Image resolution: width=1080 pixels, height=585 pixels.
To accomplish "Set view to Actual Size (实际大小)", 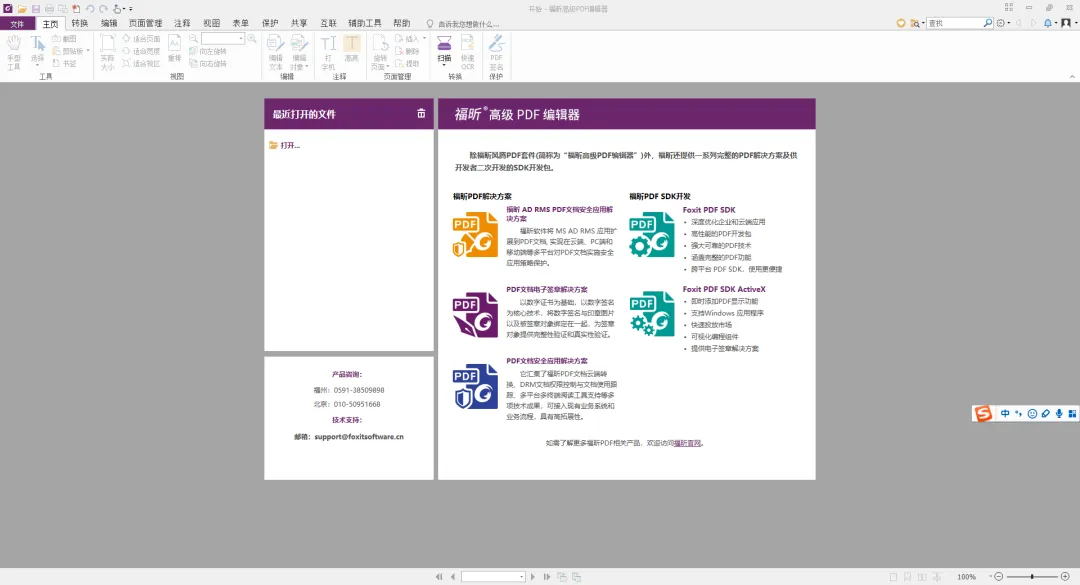I will tap(107, 52).
